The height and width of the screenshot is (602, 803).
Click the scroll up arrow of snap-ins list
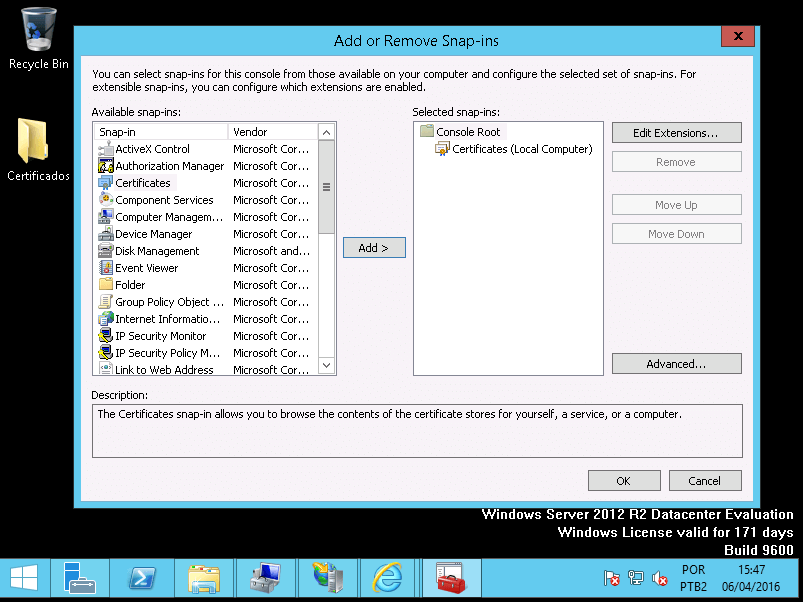[x=327, y=133]
